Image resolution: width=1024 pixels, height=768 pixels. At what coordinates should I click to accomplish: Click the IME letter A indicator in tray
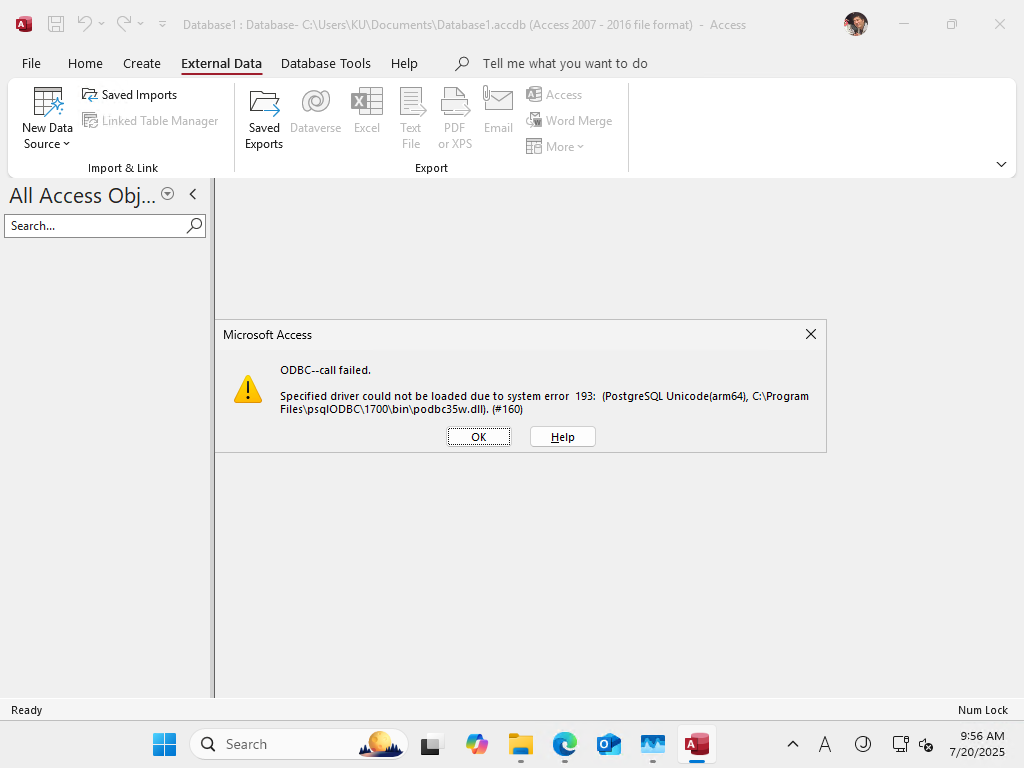825,744
